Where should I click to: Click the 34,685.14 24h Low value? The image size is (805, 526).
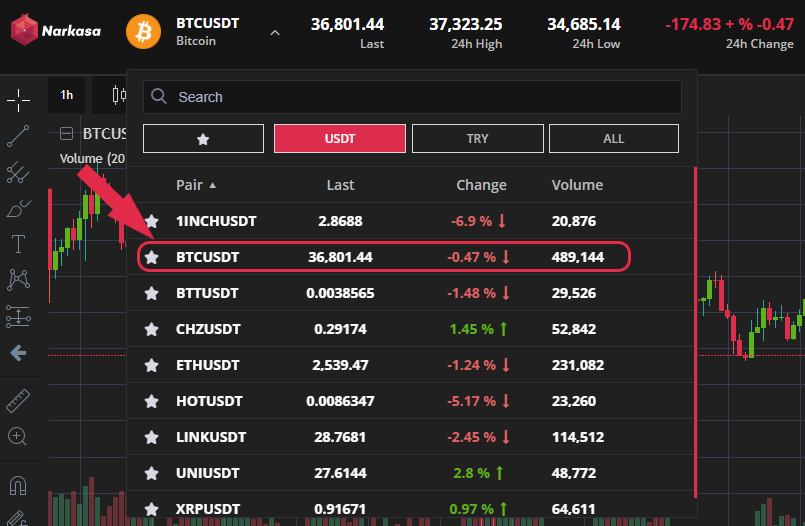coord(584,24)
